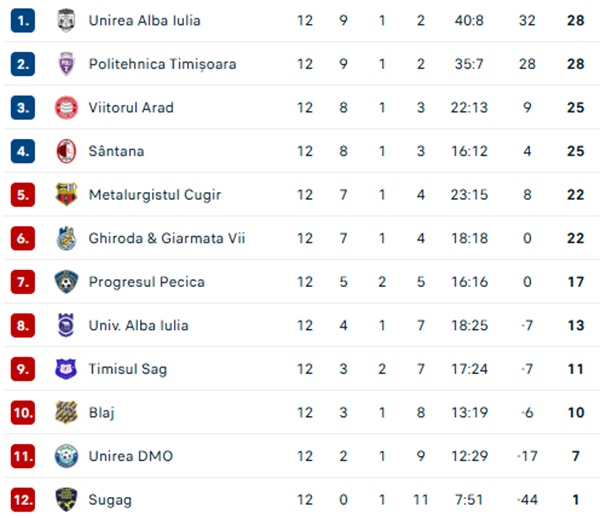This screenshot has width=600, height=518.
Task: Click the Blaj club crest icon
Action: (65, 412)
